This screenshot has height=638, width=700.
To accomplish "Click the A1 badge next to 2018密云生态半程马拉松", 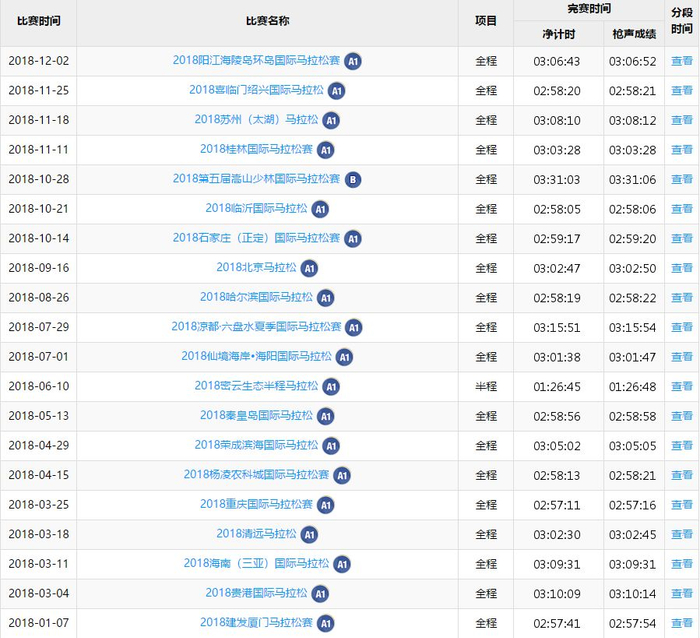I will click(x=331, y=386).
